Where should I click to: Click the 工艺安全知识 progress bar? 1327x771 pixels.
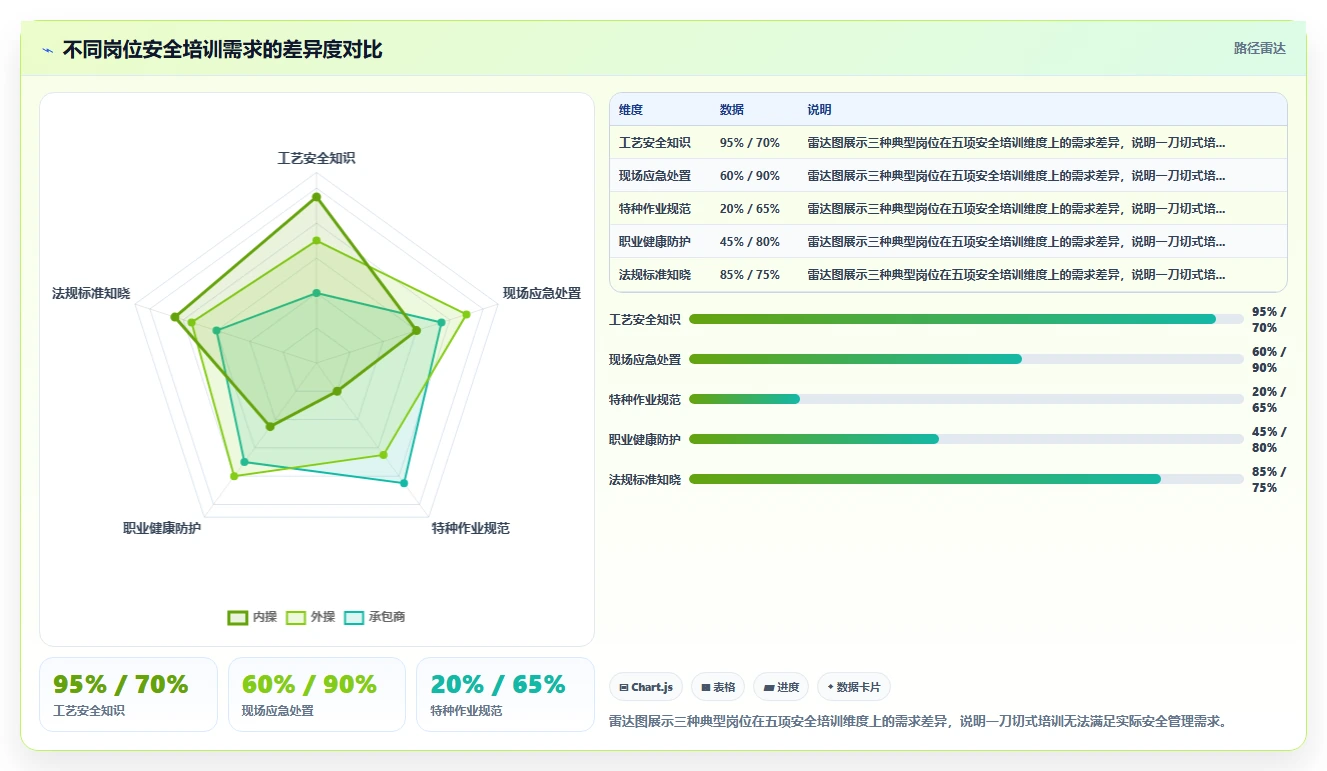(x=966, y=319)
